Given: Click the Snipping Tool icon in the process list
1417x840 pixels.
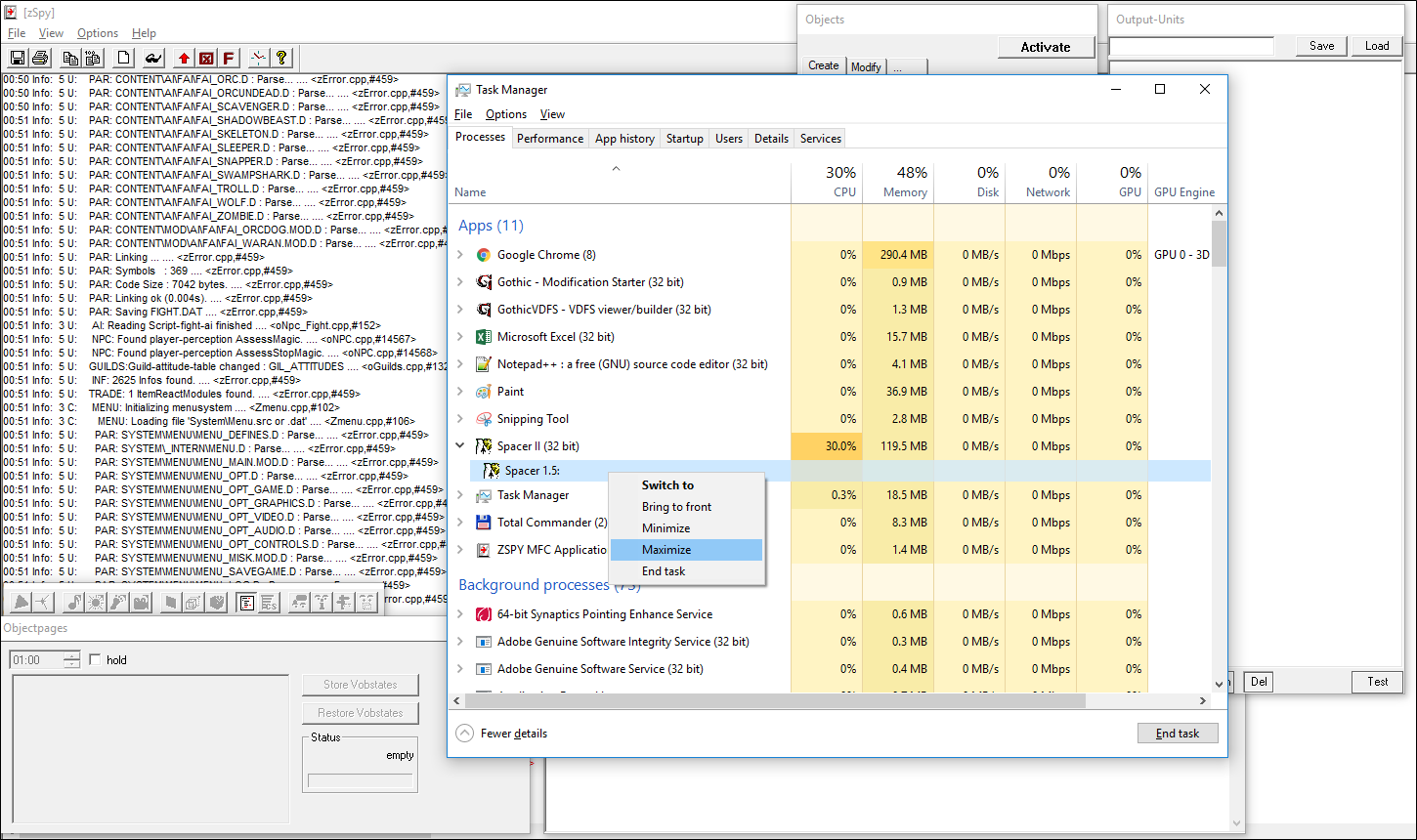Looking at the screenshot, I should pyautogui.click(x=483, y=419).
